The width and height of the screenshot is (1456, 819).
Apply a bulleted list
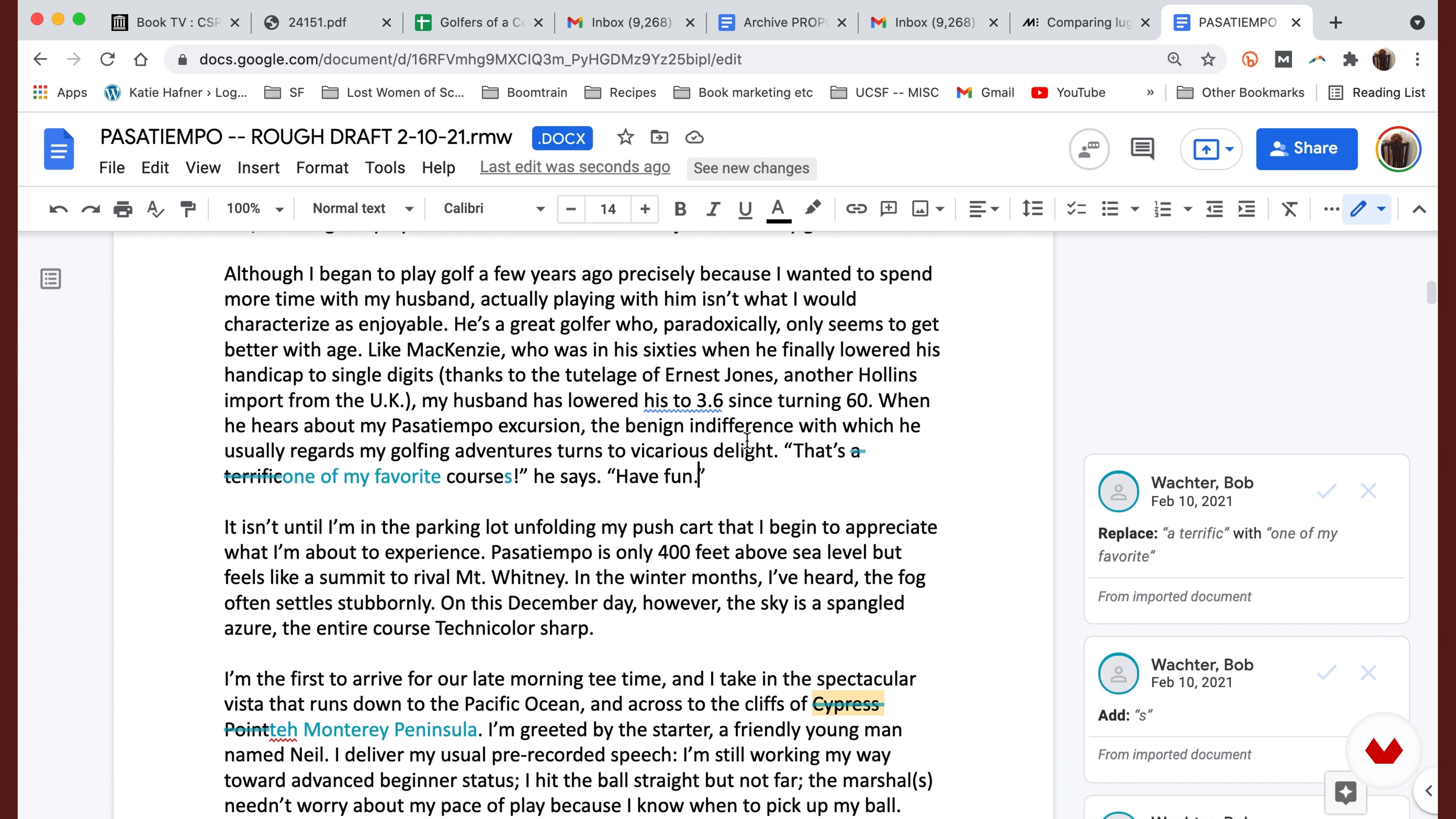(1110, 209)
